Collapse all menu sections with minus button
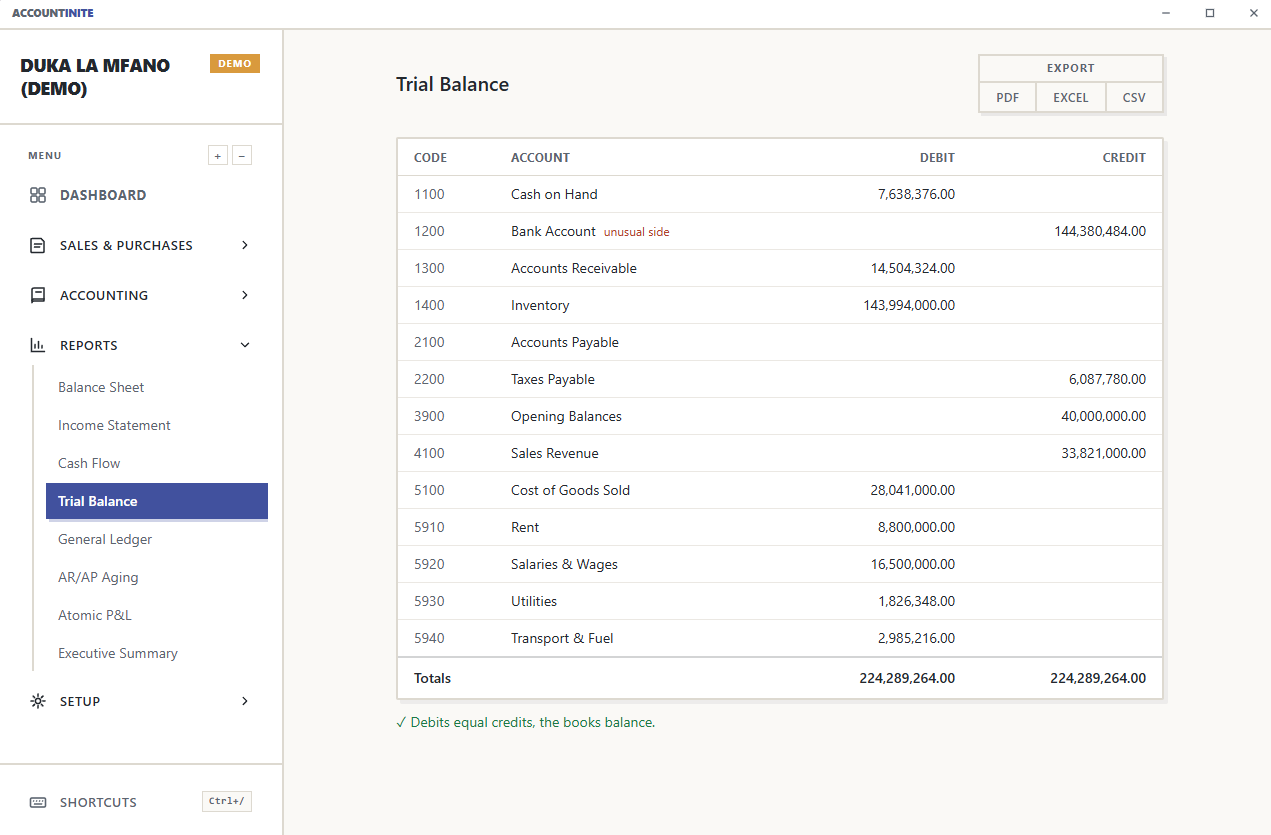This screenshot has height=835, width=1271. coord(242,155)
